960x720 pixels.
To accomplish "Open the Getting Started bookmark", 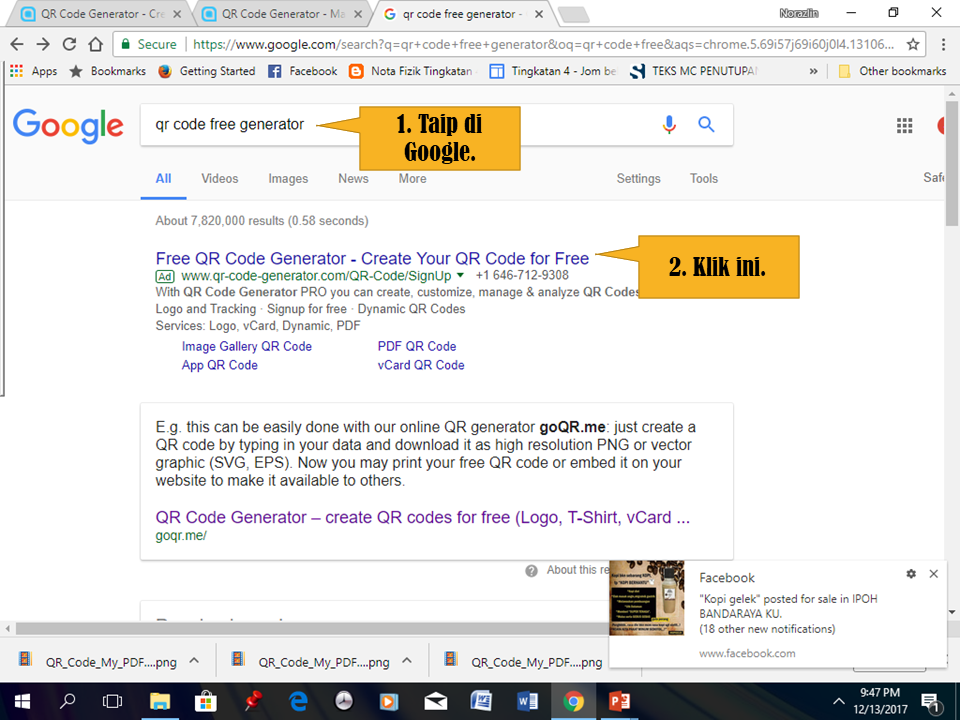I will (x=206, y=71).
